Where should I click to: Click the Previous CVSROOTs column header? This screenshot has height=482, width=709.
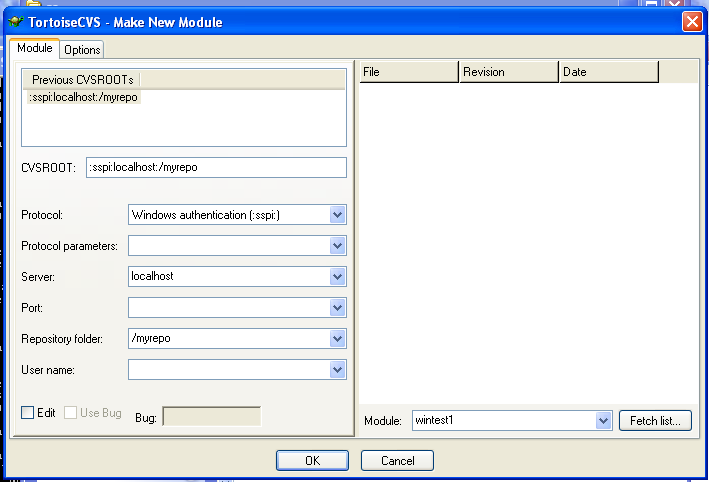pyautogui.click(x=81, y=80)
